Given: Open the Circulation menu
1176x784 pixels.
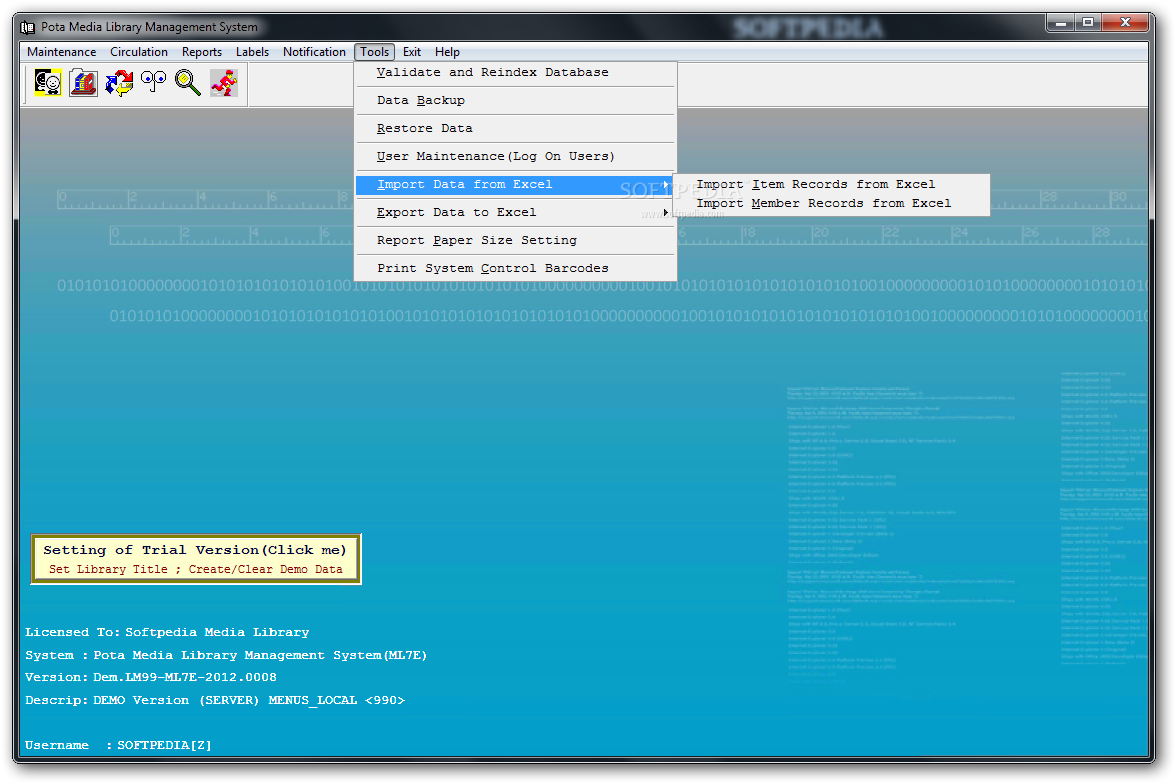Looking at the screenshot, I should point(139,52).
